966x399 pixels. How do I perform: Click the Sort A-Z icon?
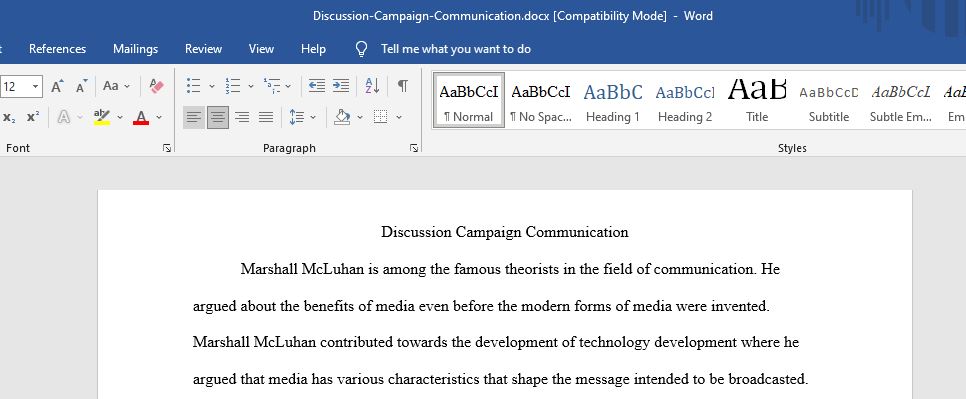tap(372, 86)
